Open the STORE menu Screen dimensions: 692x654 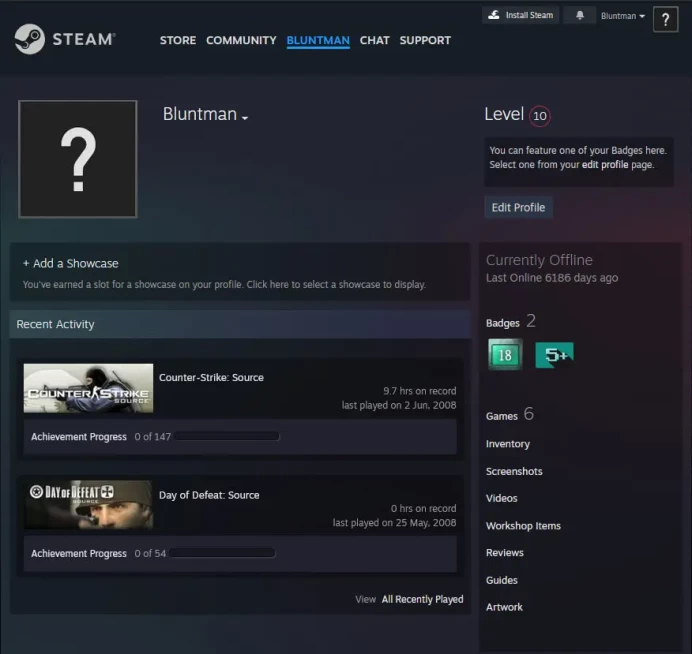click(178, 40)
